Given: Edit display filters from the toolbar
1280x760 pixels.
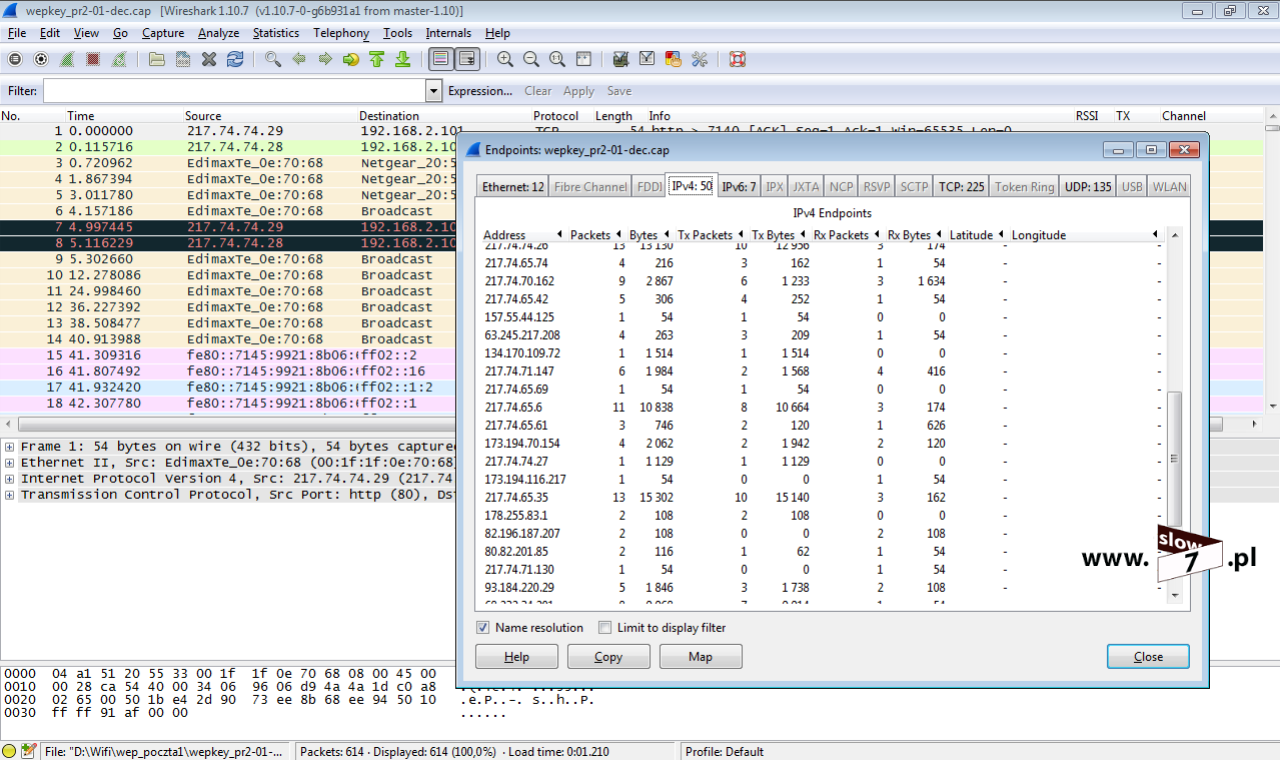Looking at the screenshot, I should pyautogui.click(x=647, y=59).
